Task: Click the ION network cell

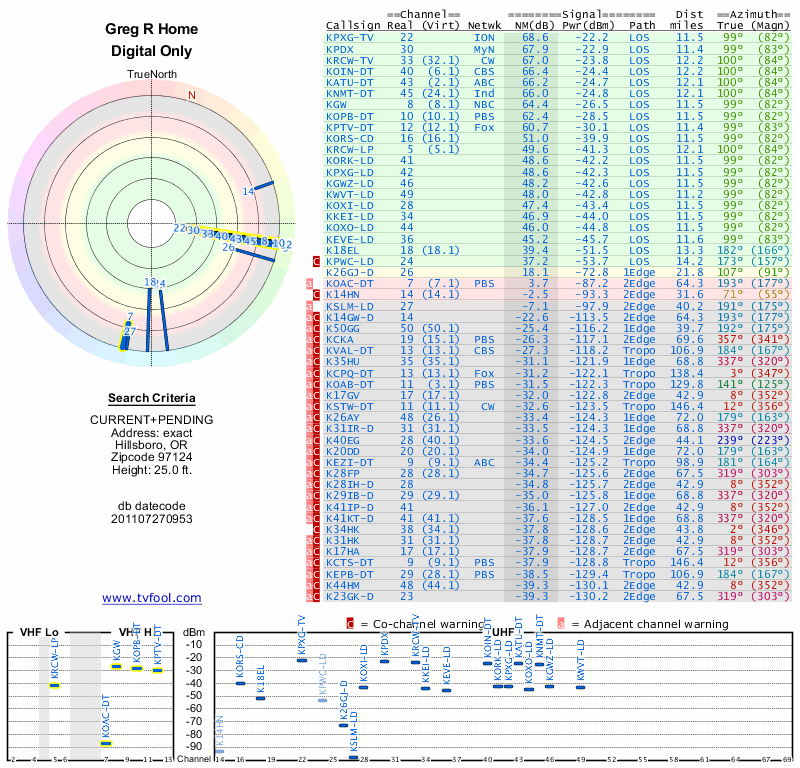Action: (484, 38)
